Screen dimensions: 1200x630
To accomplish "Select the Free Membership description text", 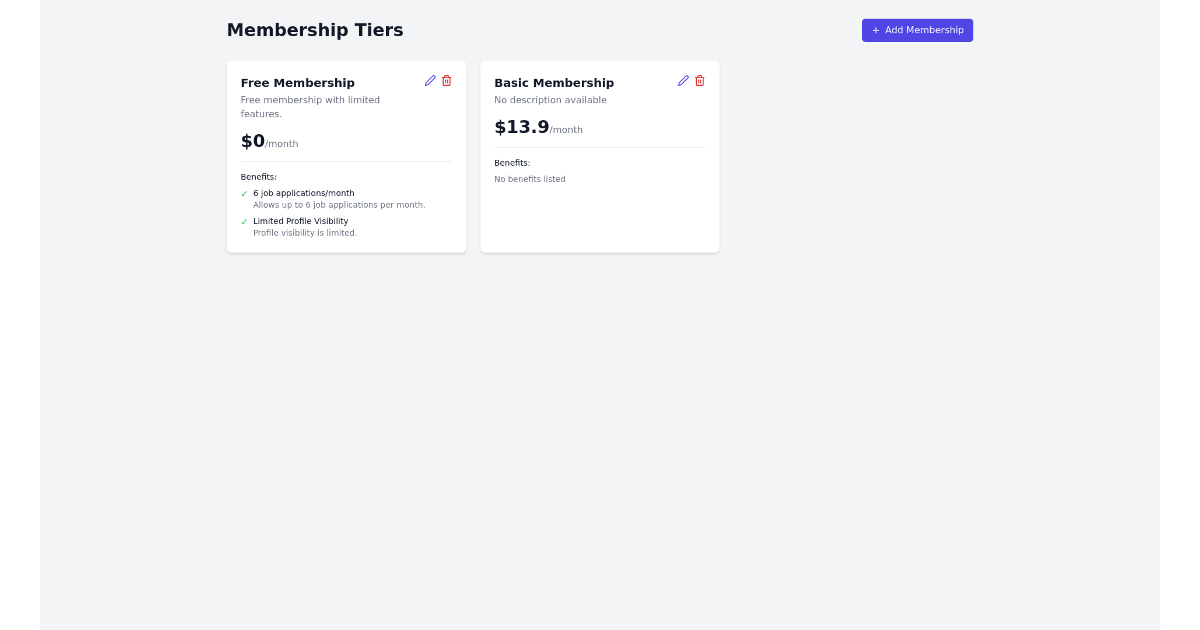I will [310, 107].
